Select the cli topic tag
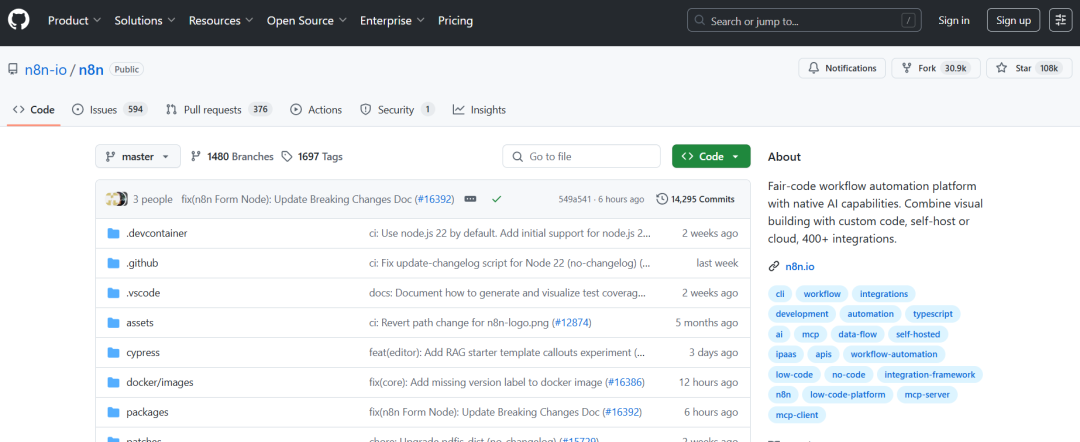The image size is (1080, 442). pyautogui.click(x=780, y=294)
